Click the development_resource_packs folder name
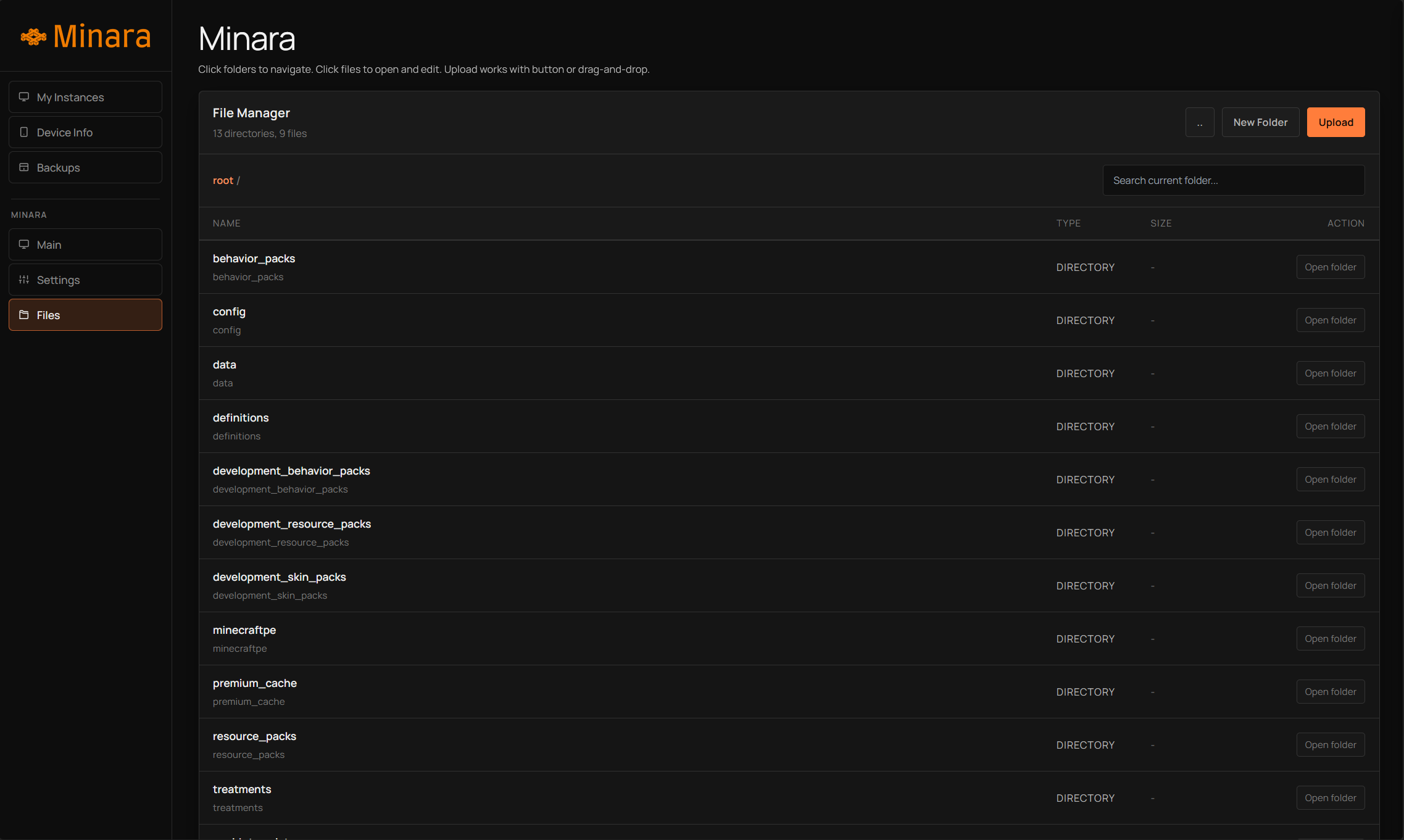1404x840 pixels. (292, 524)
